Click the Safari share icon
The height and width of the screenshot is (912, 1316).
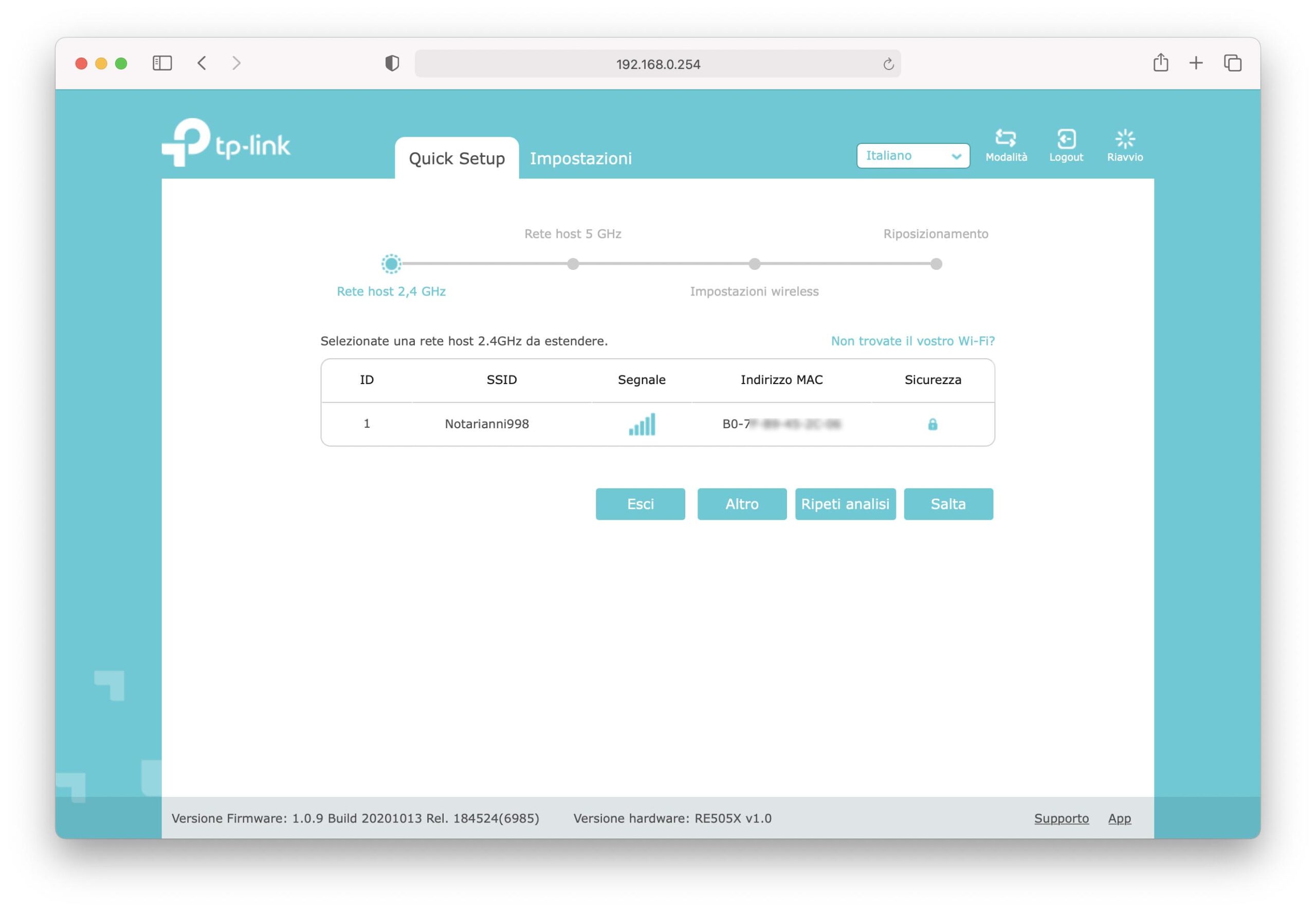point(1160,63)
